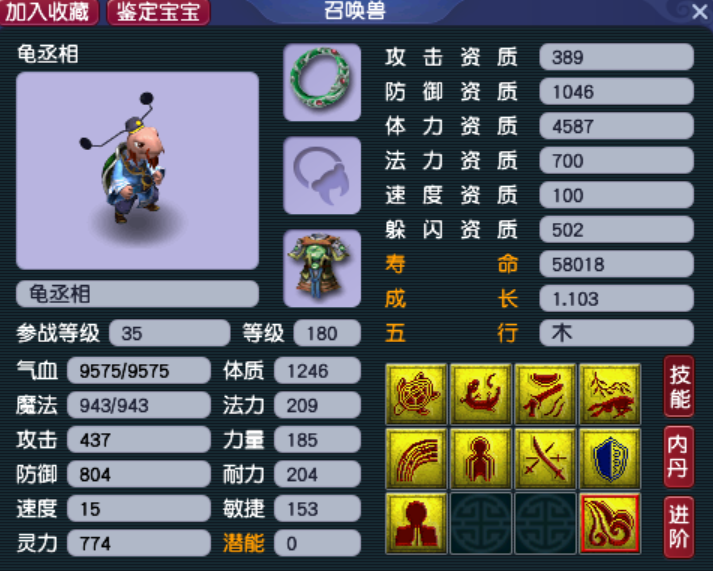Screen dimensions: 713x571
Task: Click the empty headgear equipment slot
Action: pyautogui.click(x=322, y=175)
